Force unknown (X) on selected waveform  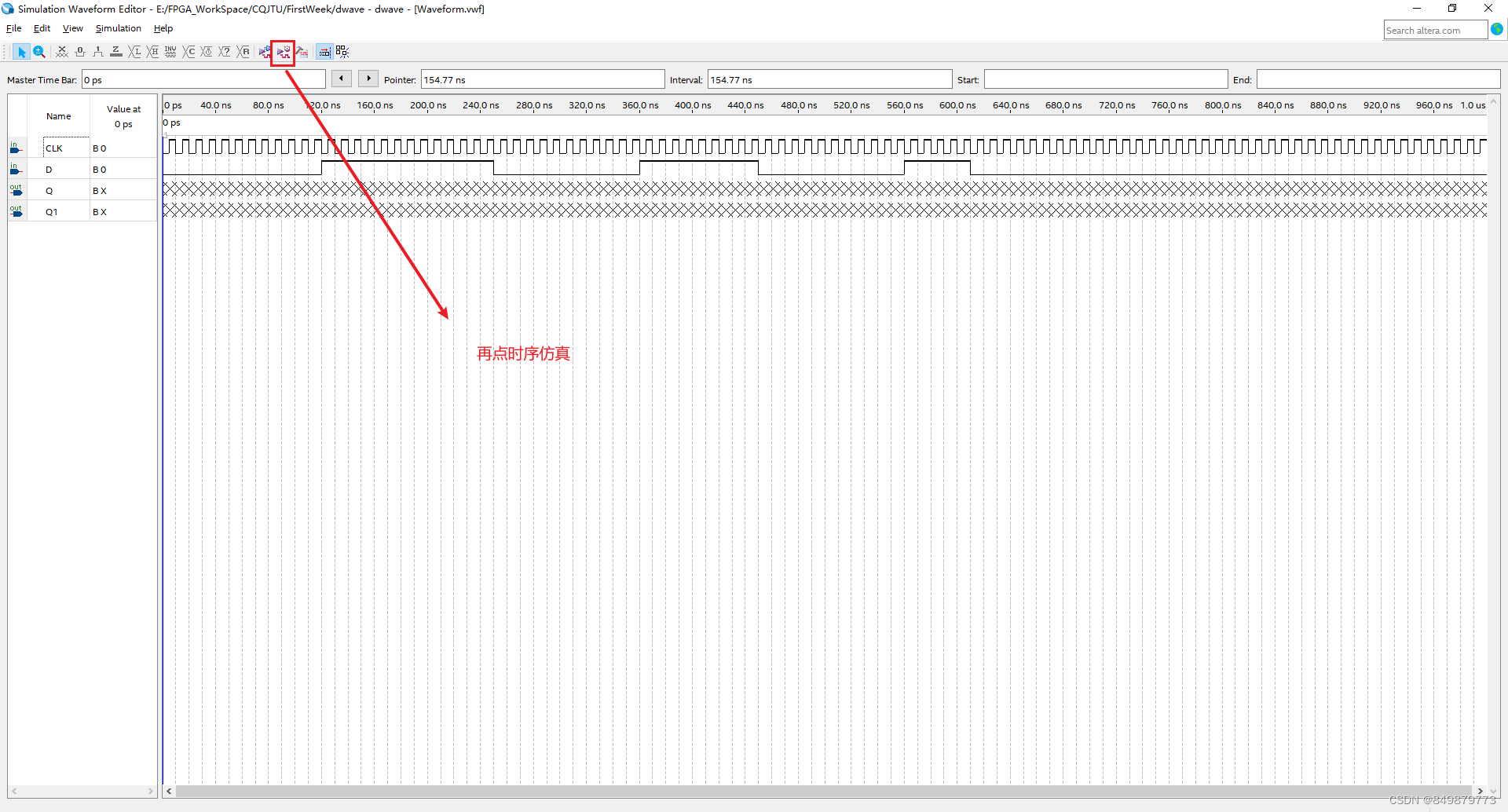(62, 52)
